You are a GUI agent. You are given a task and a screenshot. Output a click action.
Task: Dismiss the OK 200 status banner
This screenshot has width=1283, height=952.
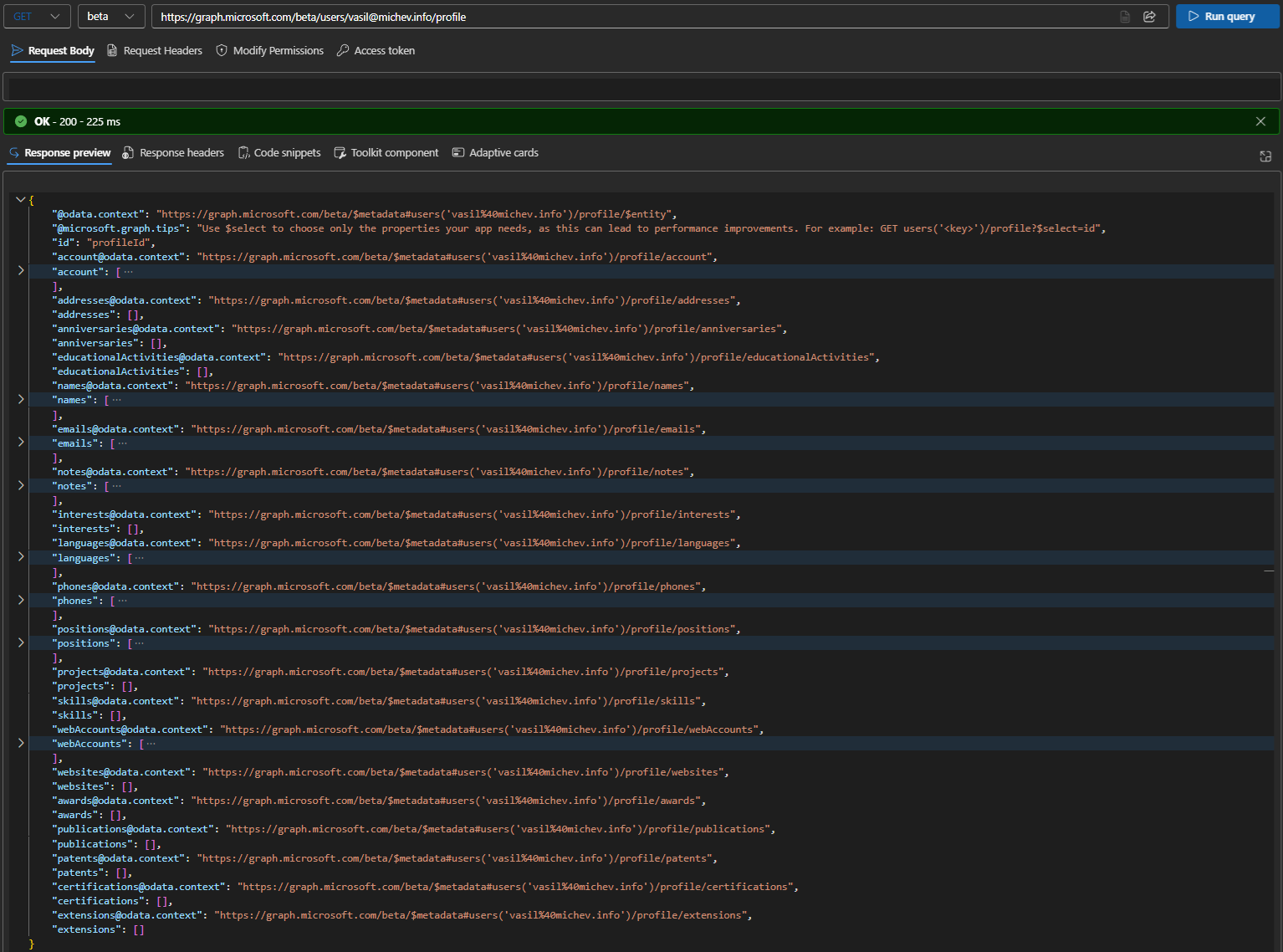pyautogui.click(x=1260, y=121)
